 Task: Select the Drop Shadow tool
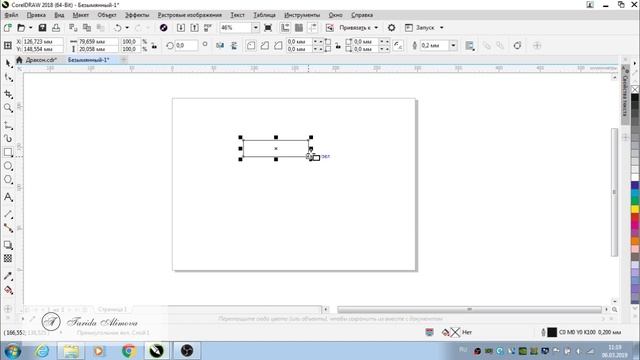(8, 245)
